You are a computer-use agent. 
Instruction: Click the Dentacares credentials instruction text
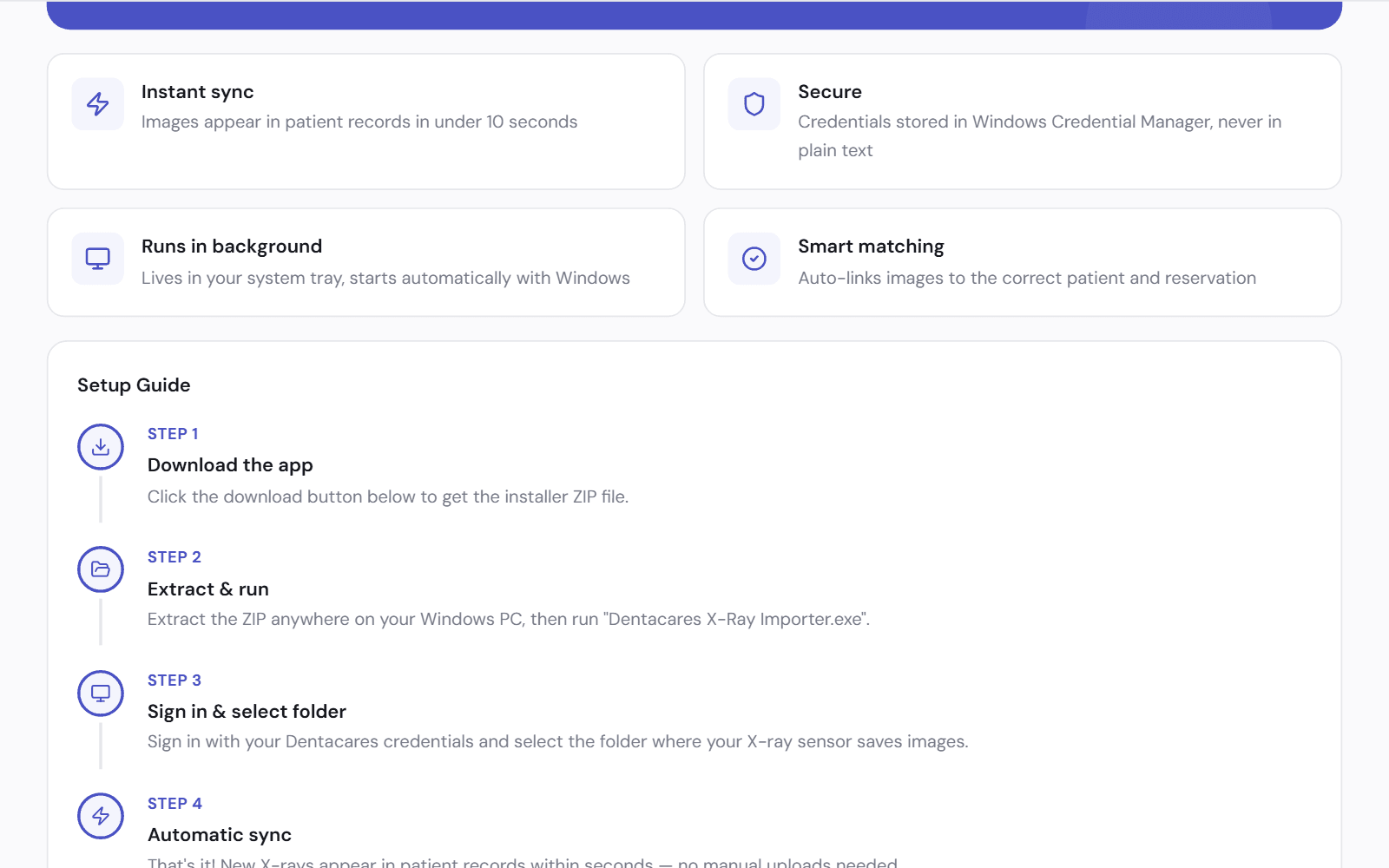(x=558, y=742)
